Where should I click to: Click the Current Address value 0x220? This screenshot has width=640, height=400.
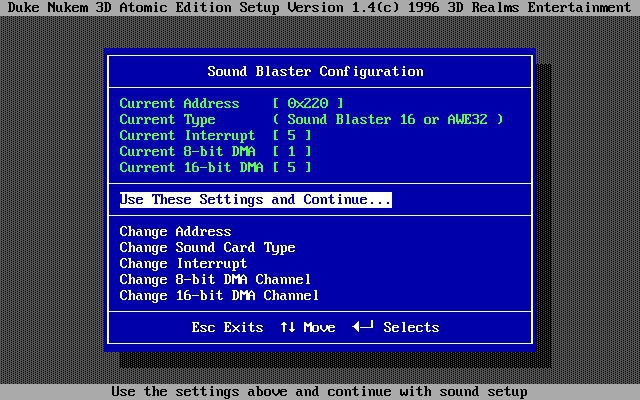click(x=308, y=103)
